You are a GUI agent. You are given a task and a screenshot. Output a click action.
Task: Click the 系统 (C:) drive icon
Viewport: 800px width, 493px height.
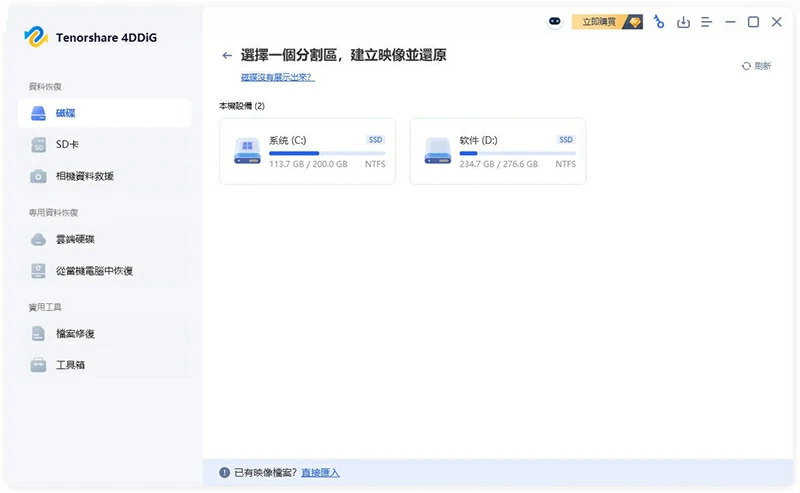click(247, 151)
